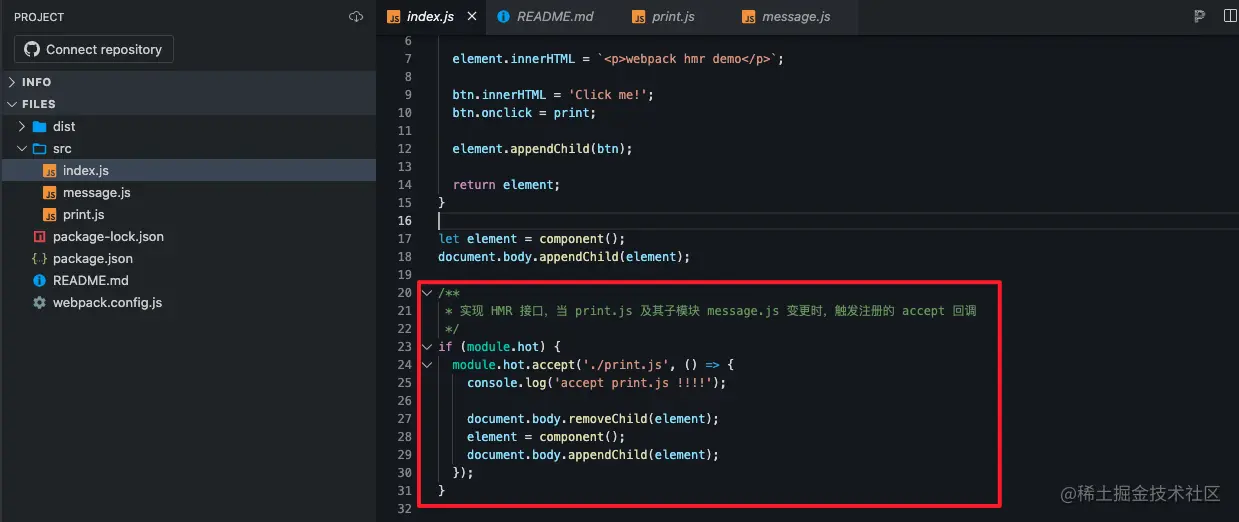This screenshot has width=1239, height=522.
Task: Open package.json in the file tree
Action: click(x=188, y=258)
